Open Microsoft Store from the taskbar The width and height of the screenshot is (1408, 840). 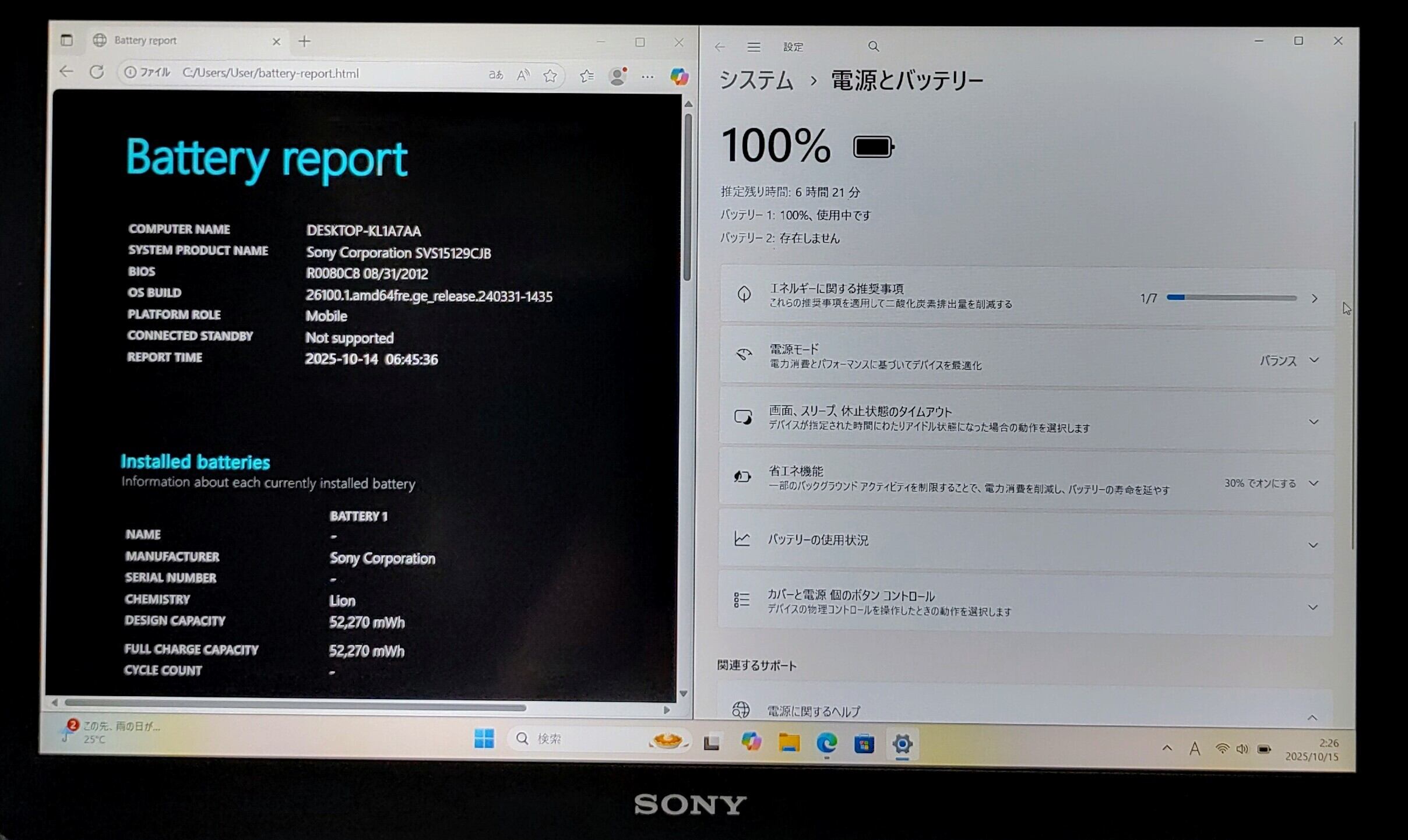(x=864, y=744)
